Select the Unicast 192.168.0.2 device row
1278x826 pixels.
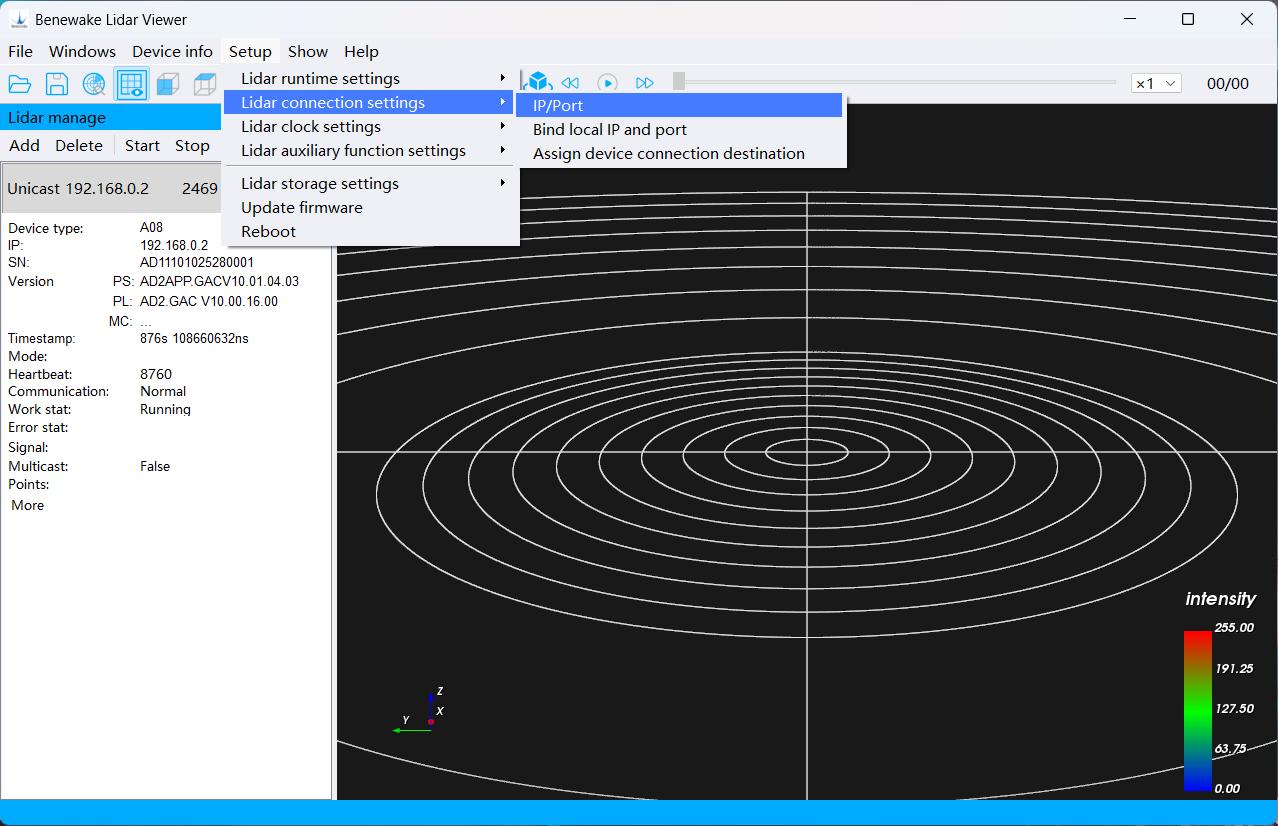click(x=112, y=189)
